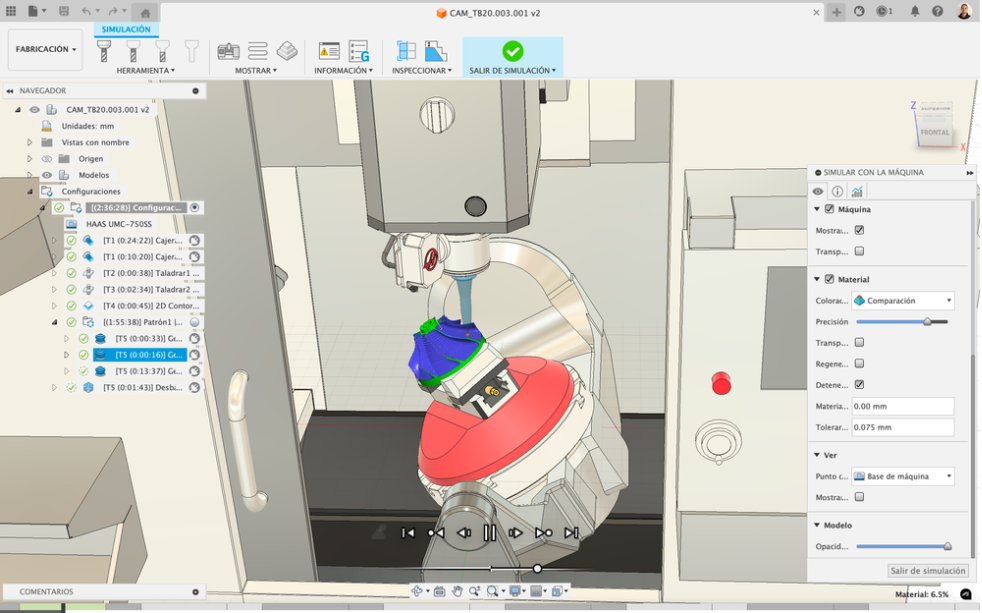
Task: Open the Help question mark icon
Action: pyautogui.click(x=938, y=11)
